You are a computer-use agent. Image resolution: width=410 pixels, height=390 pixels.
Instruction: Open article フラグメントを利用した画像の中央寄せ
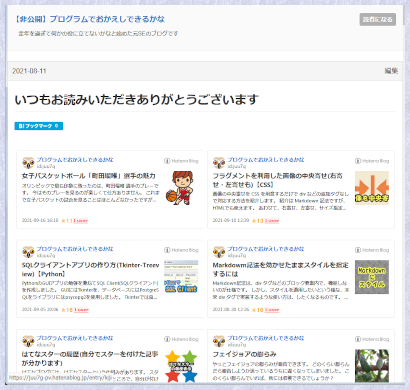pos(278,180)
